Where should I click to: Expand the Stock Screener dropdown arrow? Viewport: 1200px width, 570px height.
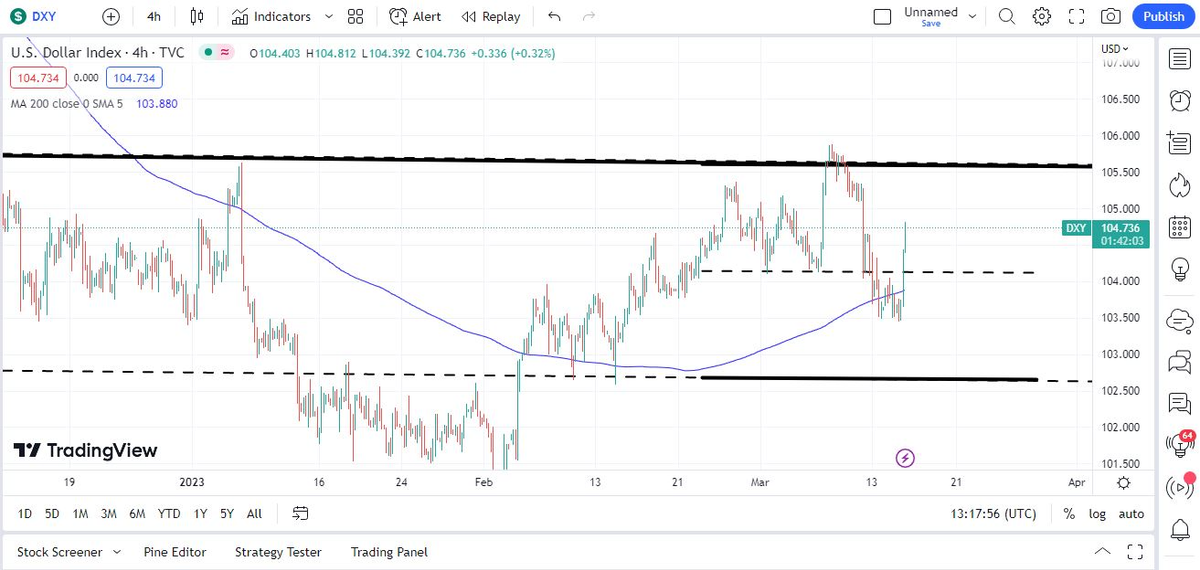(x=117, y=552)
